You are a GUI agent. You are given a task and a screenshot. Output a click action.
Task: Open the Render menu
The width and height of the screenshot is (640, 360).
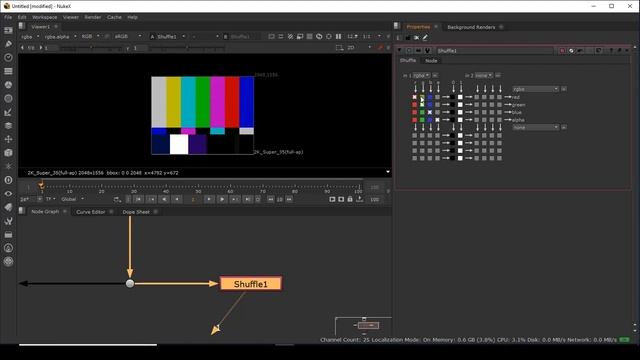coord(93,17)
